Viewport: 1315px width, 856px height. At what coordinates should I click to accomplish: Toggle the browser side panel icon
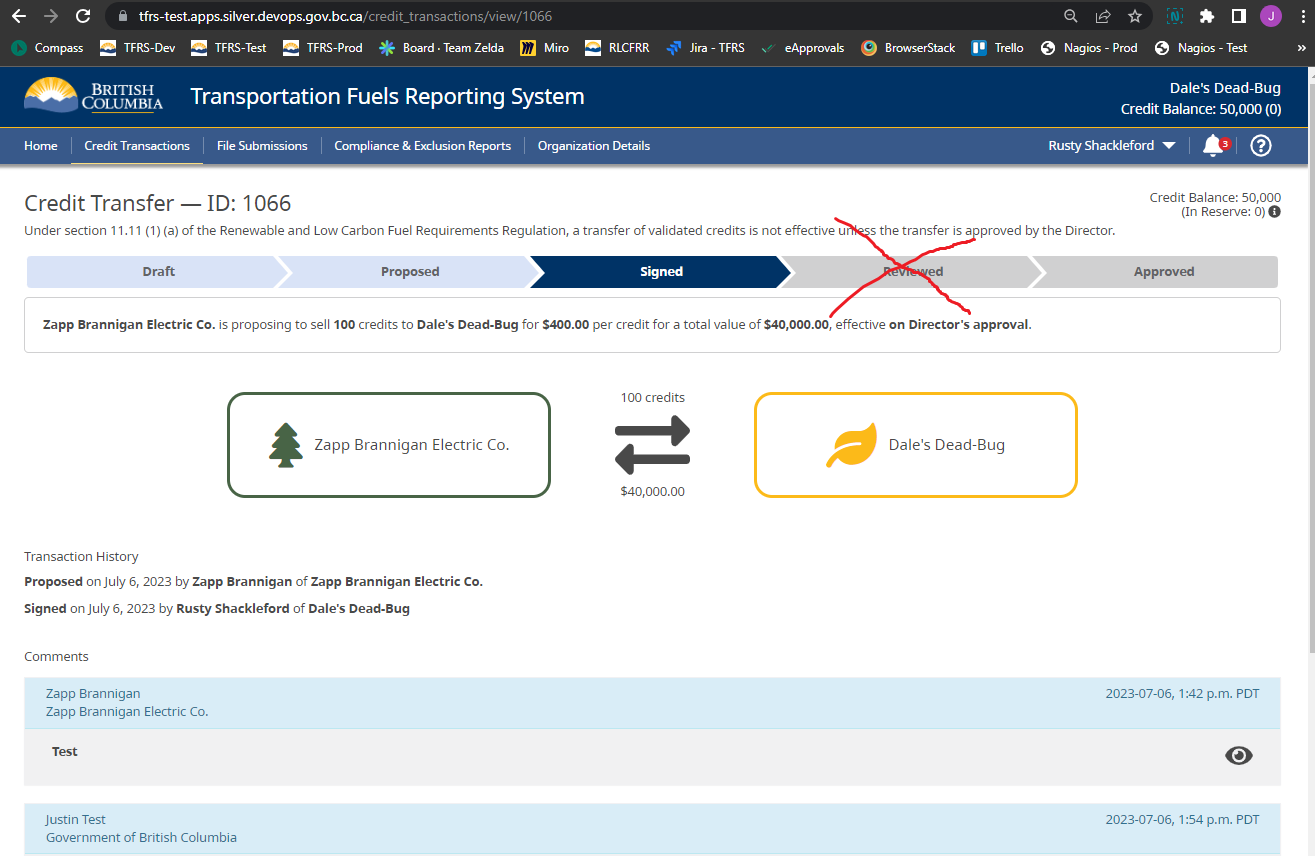point(1238,16)
